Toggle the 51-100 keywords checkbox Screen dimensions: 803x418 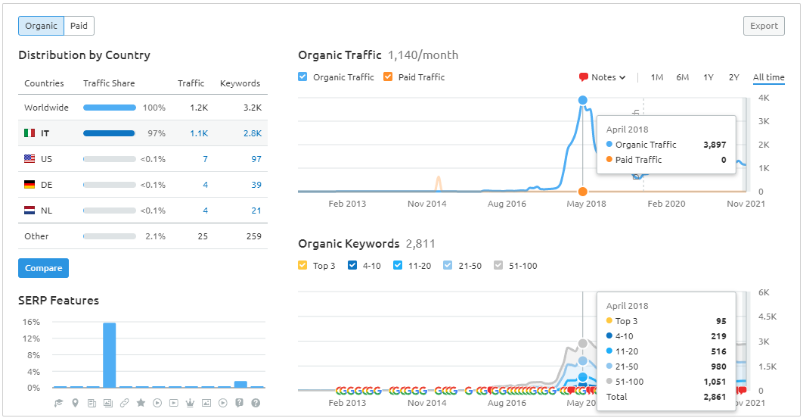pos(498,265)
